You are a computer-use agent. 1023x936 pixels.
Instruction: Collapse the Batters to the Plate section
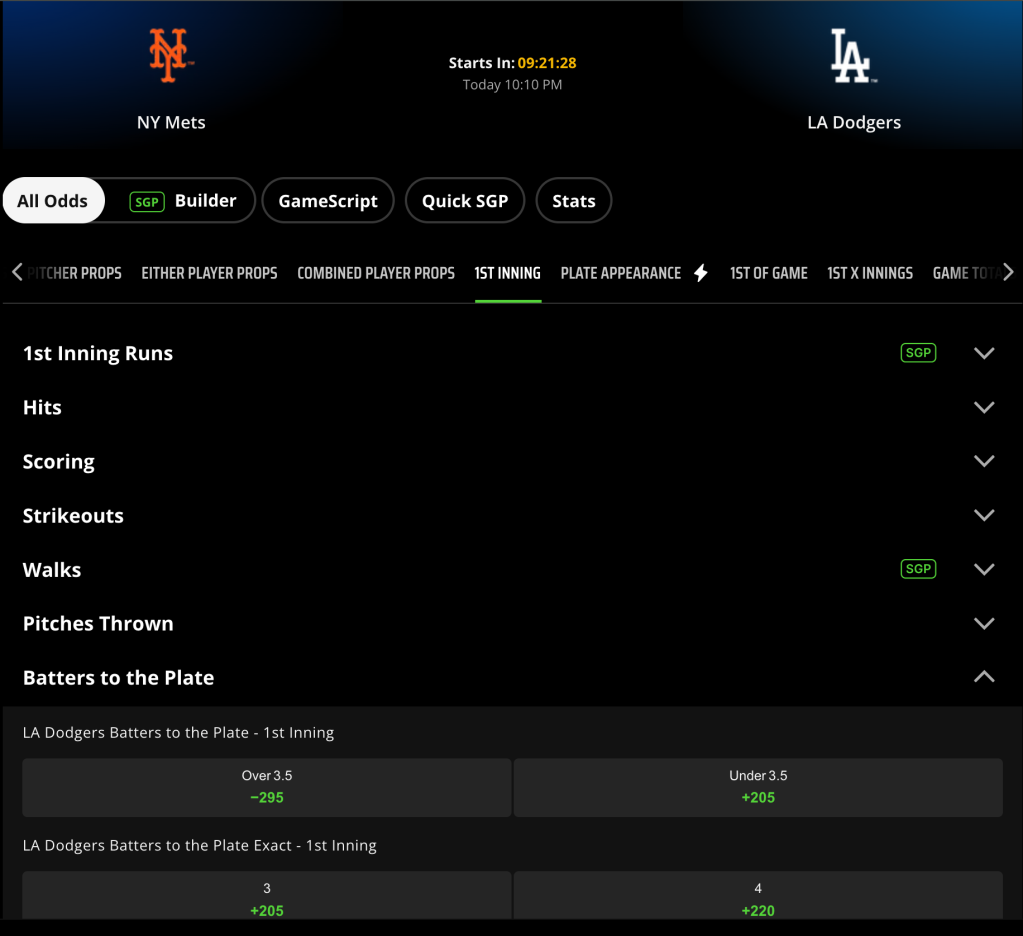click(x=984, y=677)
